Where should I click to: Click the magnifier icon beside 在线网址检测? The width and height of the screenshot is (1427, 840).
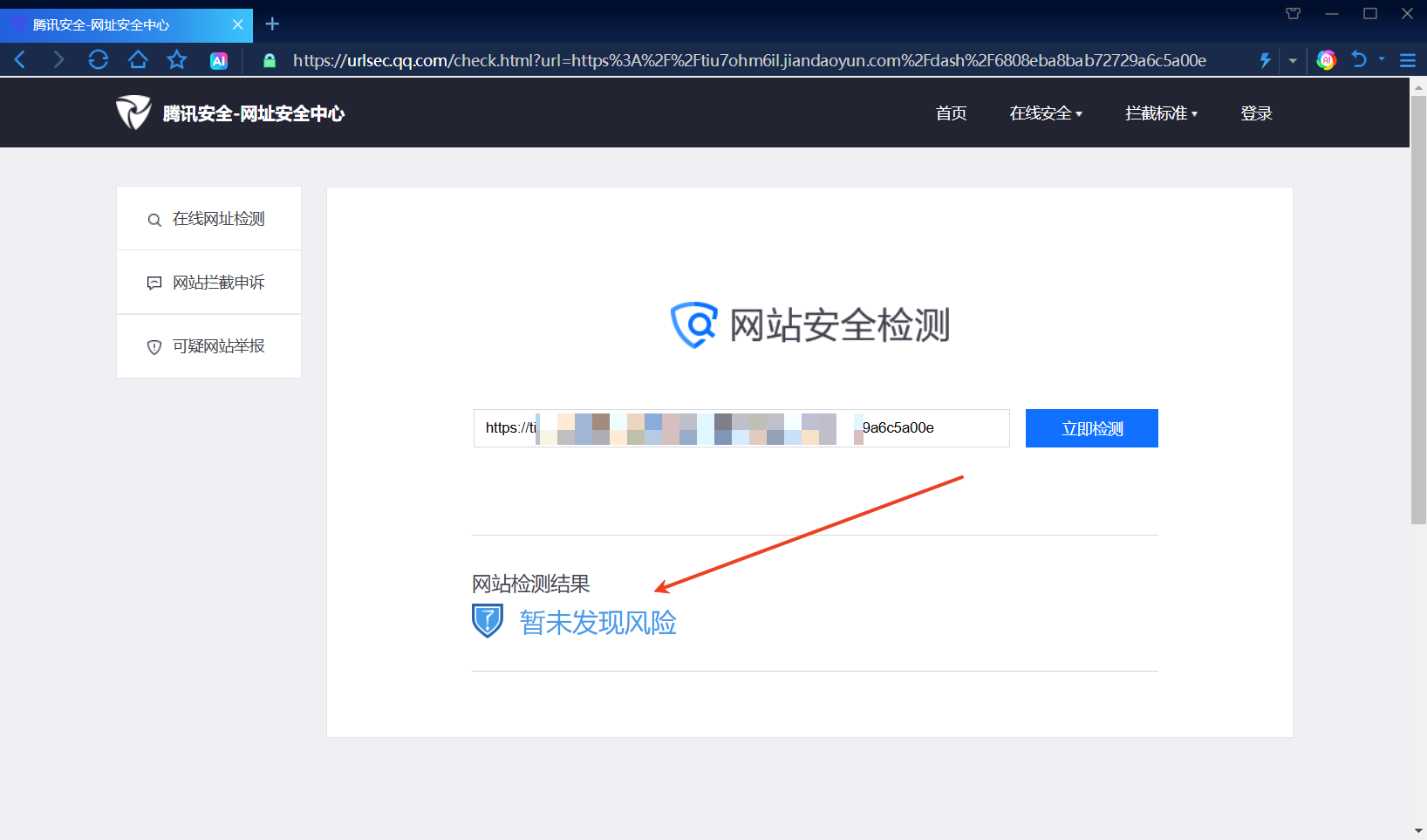click(x=154, y=220)
